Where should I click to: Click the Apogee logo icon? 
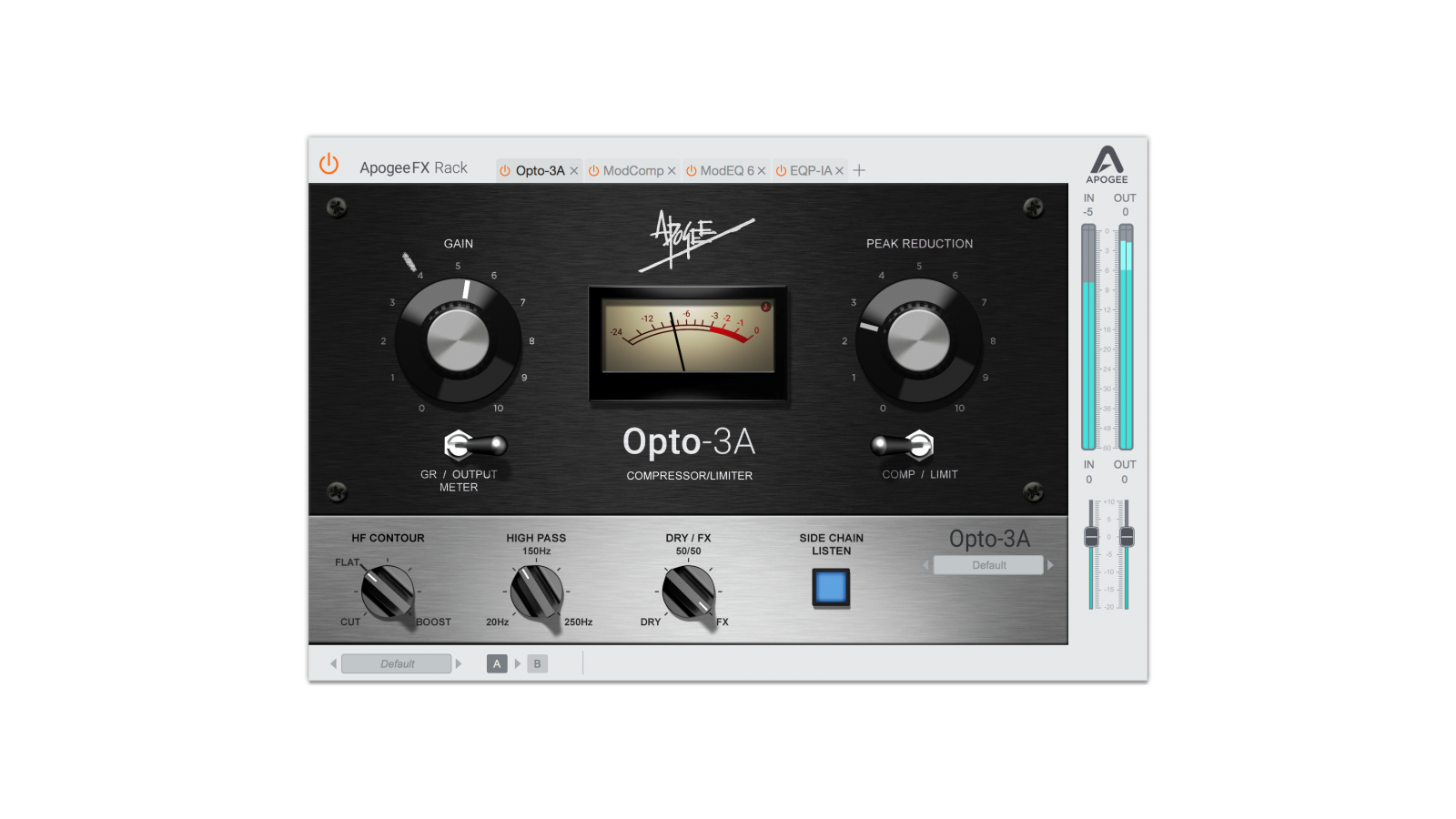click(x=1107, y=164)
